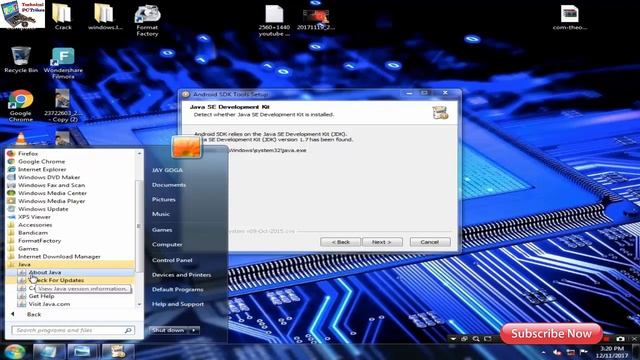Open Documents from Start menu
The height and width of the screenshot is (360, 640).
tap(169, 185)
